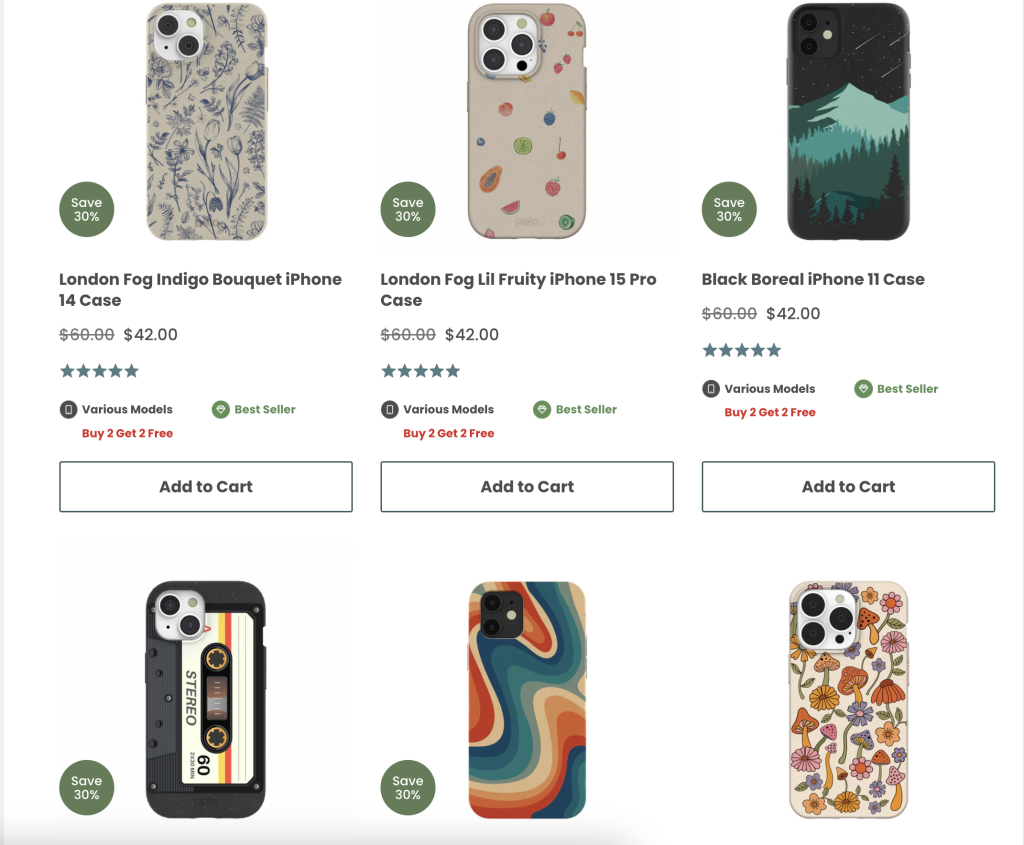Image resolution: width=1024 pixels, height=845 pixels.
Task: Click Save 30% badge on Indigo Bouquet case
Action: pos(87,209)
